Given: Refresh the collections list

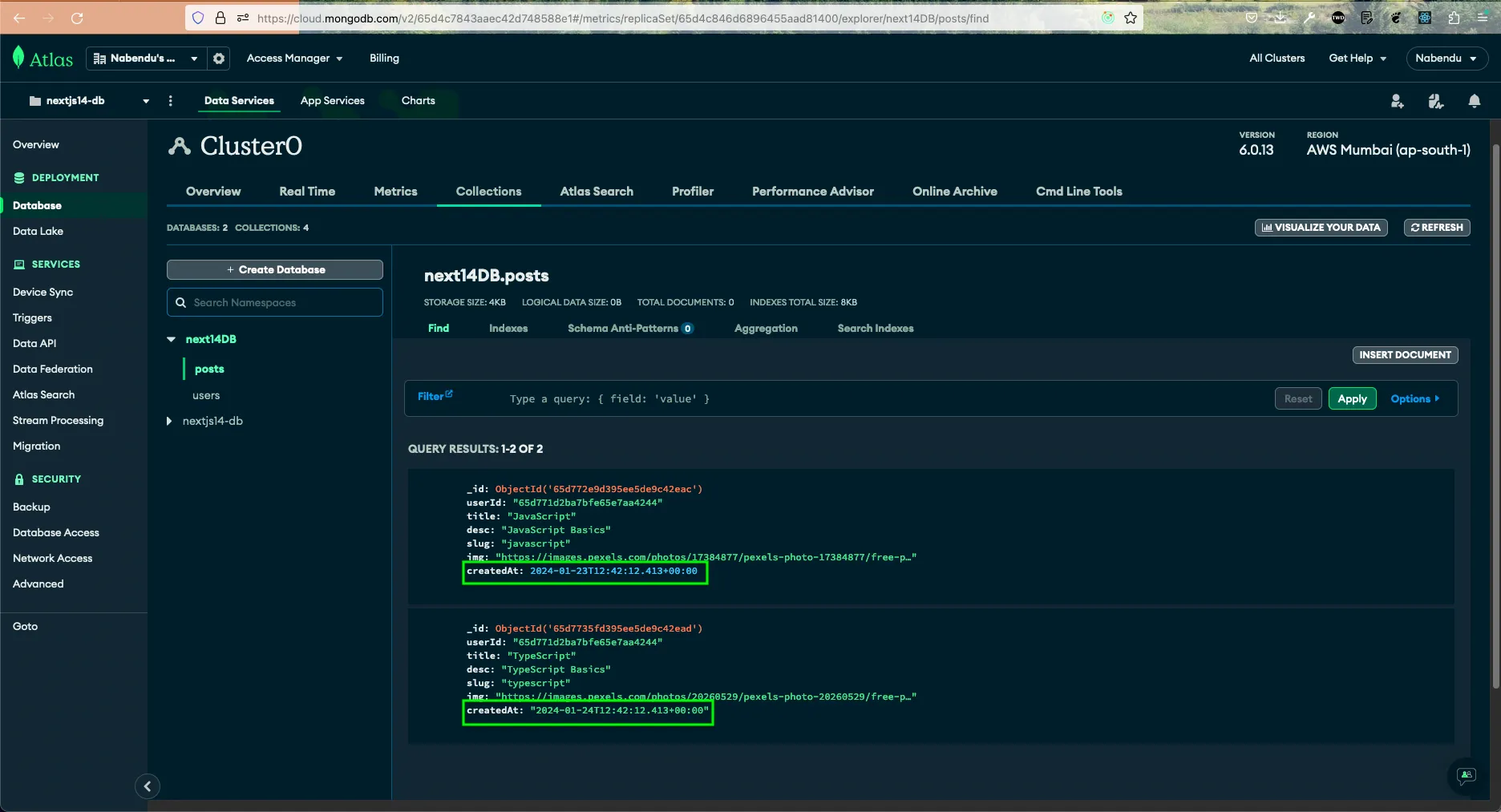Looking at the screenshot, I should pos(1437,228).
